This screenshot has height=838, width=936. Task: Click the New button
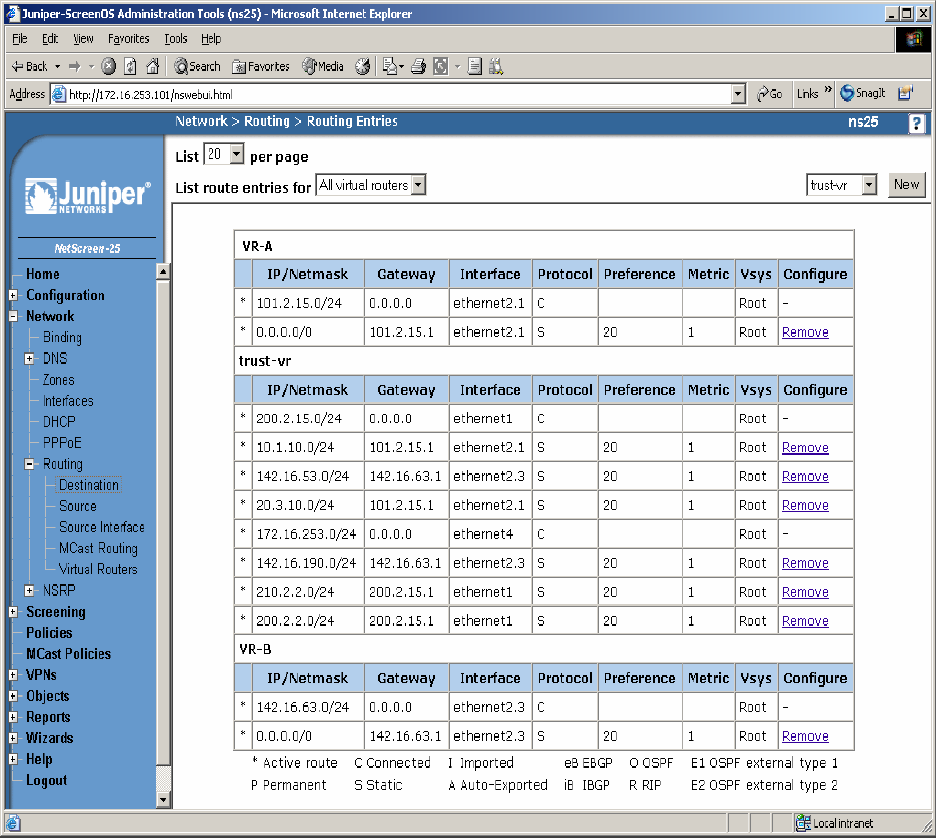[906, 184]
